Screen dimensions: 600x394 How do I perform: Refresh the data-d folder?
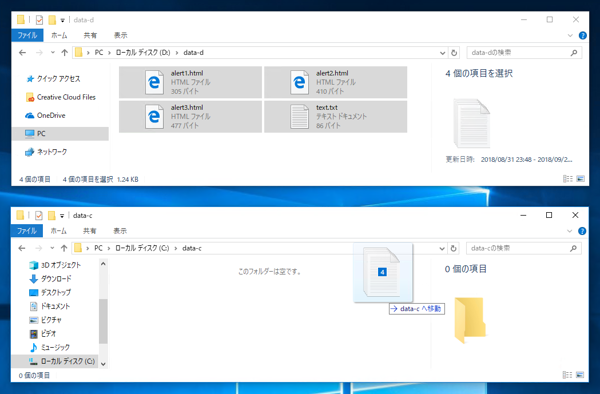click(x=454, y=53)
